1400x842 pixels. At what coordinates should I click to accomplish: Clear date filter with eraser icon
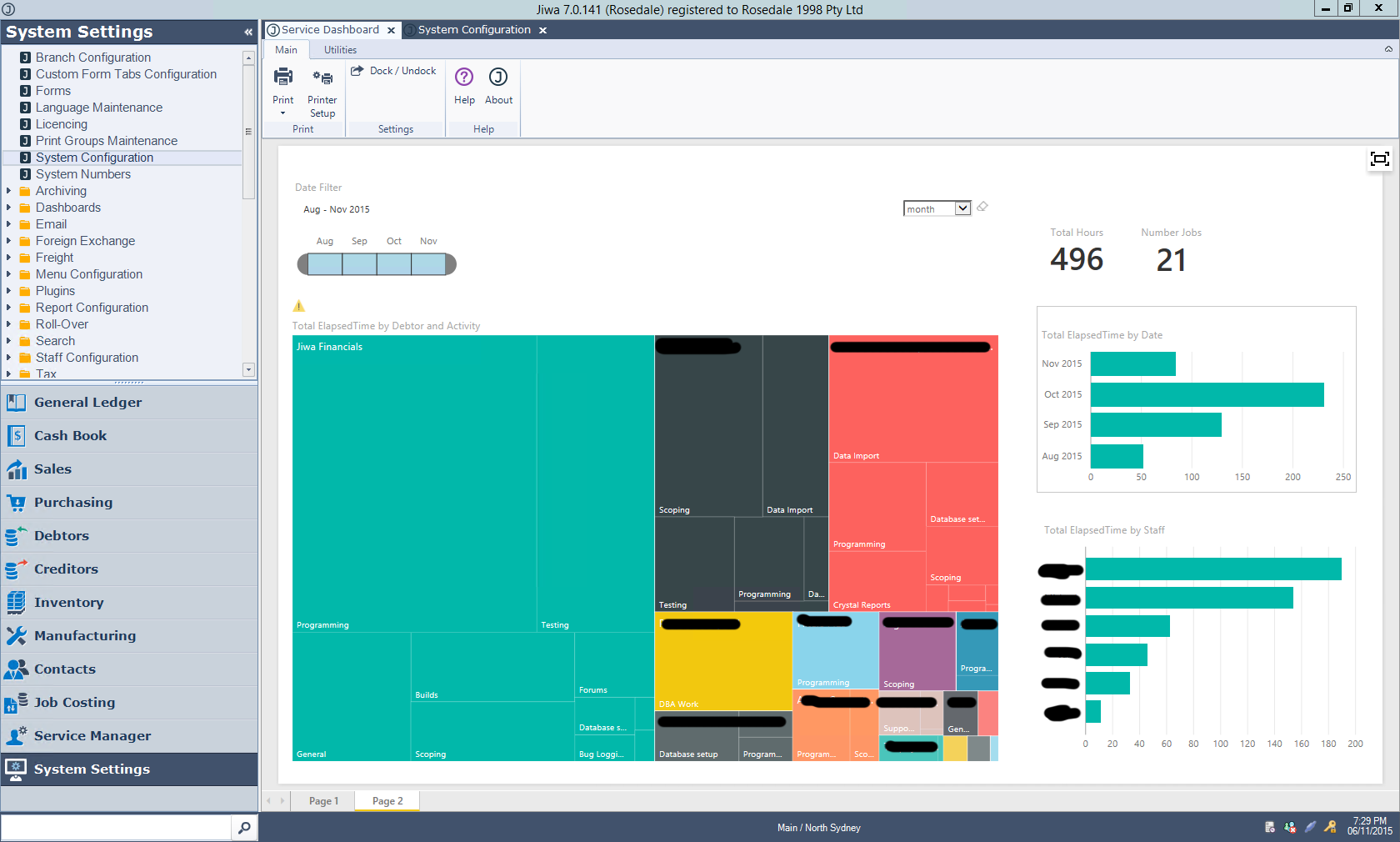pos(982,207)
